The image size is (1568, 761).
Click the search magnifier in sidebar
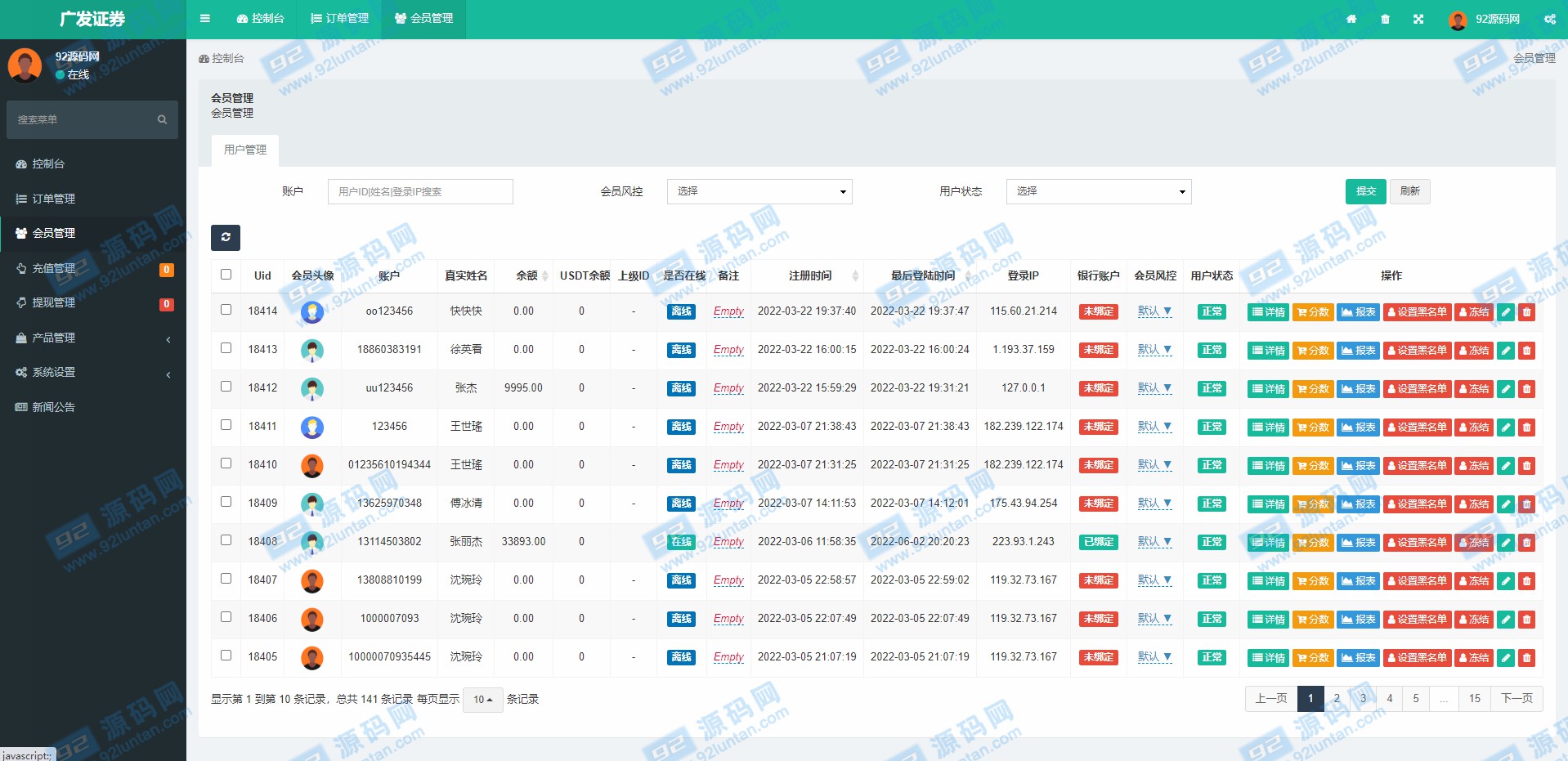click(162, 120)
